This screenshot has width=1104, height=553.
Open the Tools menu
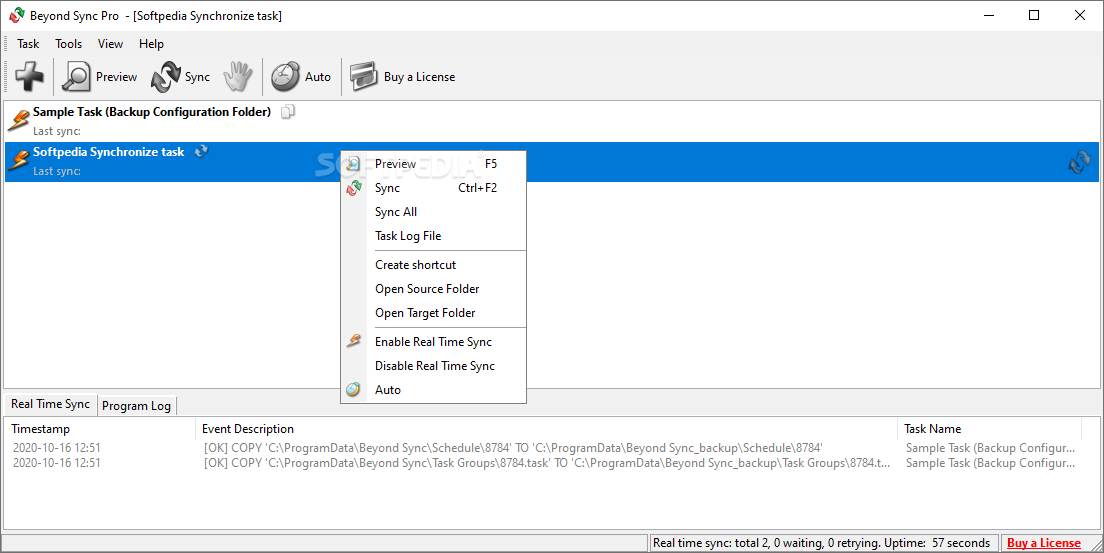coord(69,44)
